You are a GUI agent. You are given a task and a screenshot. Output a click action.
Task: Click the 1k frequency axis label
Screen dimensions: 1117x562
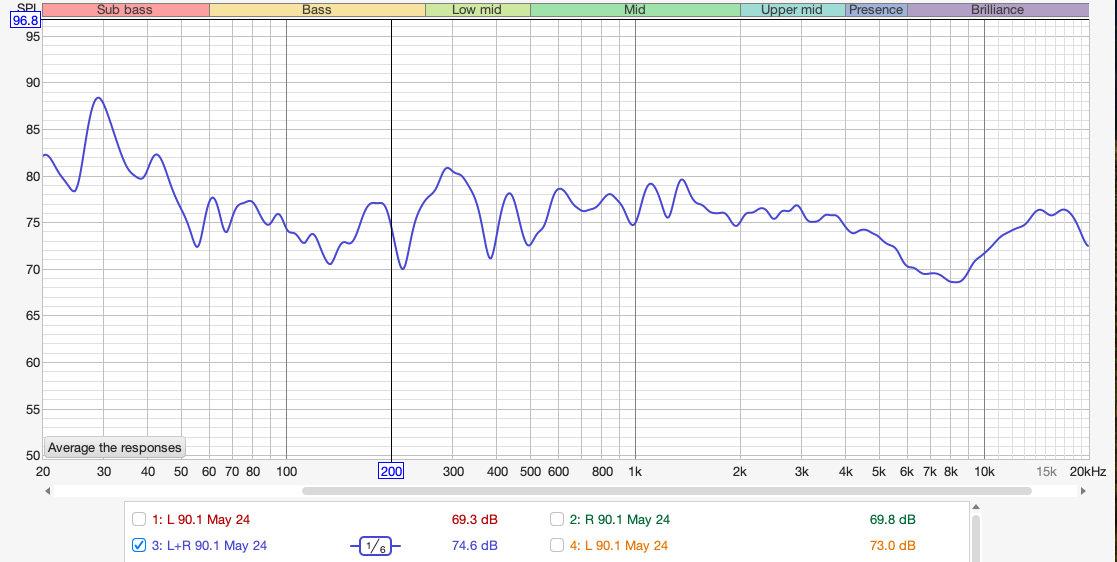(x=635, y=471)
